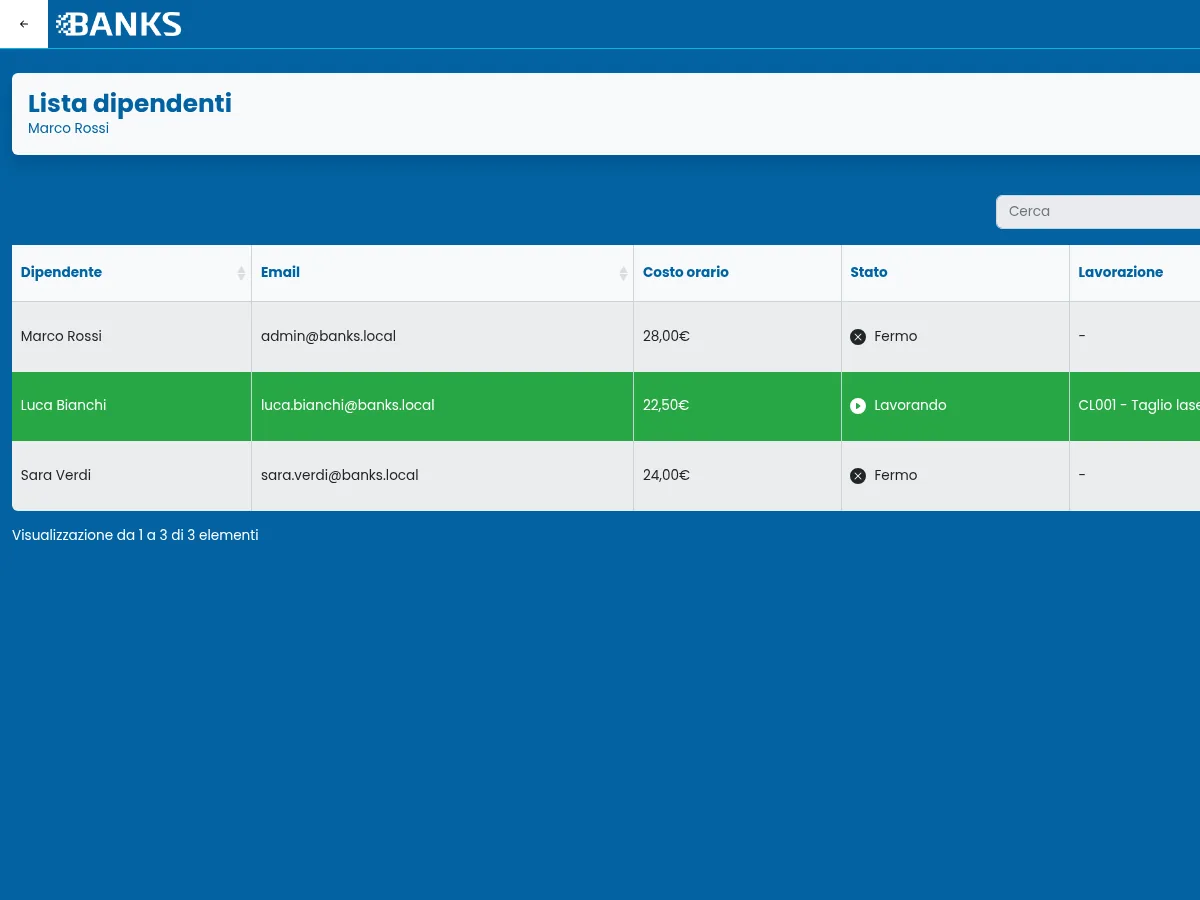Image resolution: width=1200 pixels, height=900 pixels.
Task: Select the Luca Bianchi employee name cell
Action: tap(132, 406)
